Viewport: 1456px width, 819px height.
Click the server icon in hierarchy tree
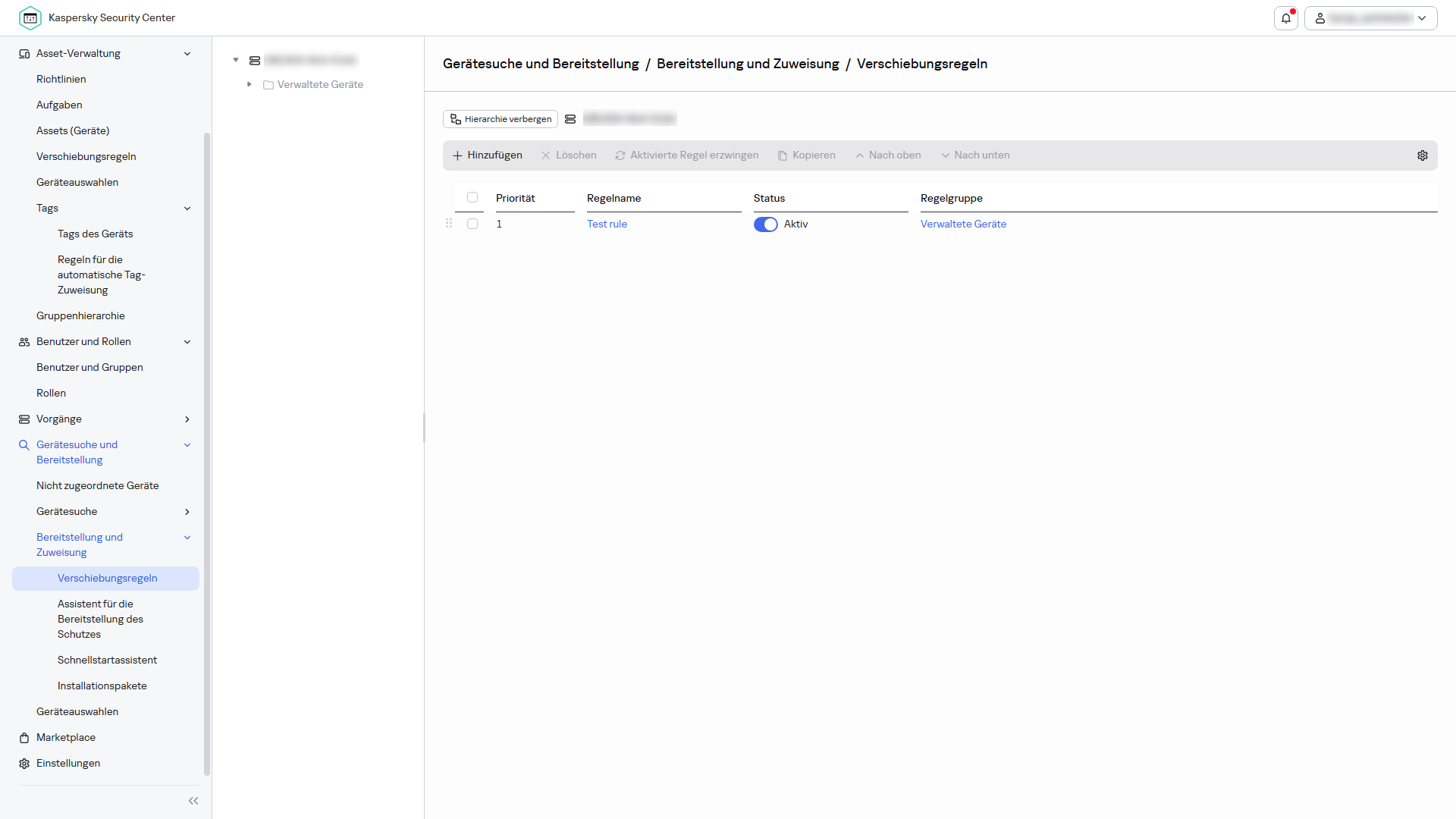(x=255, y=60)
